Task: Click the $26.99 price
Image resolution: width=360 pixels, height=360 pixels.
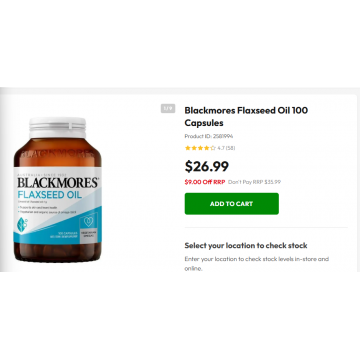Action: tap(207, 166)
